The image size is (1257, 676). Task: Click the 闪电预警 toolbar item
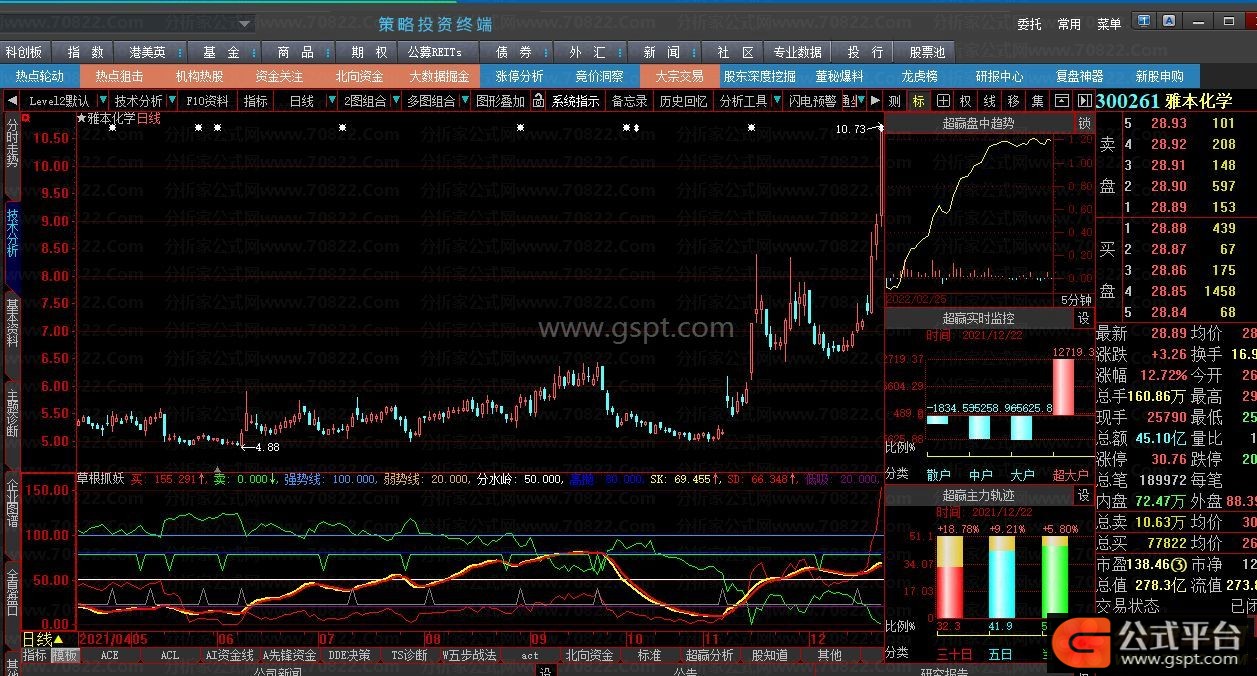click(x=812, y=101)
